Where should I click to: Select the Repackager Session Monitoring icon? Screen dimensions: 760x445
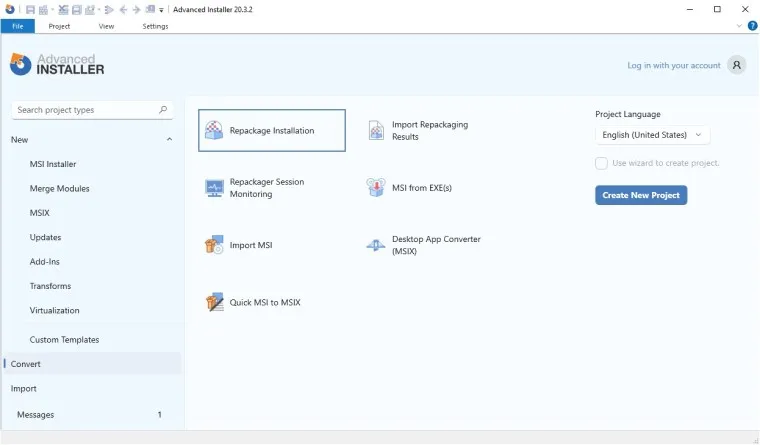pyautogui.click(x=214, y=188)
